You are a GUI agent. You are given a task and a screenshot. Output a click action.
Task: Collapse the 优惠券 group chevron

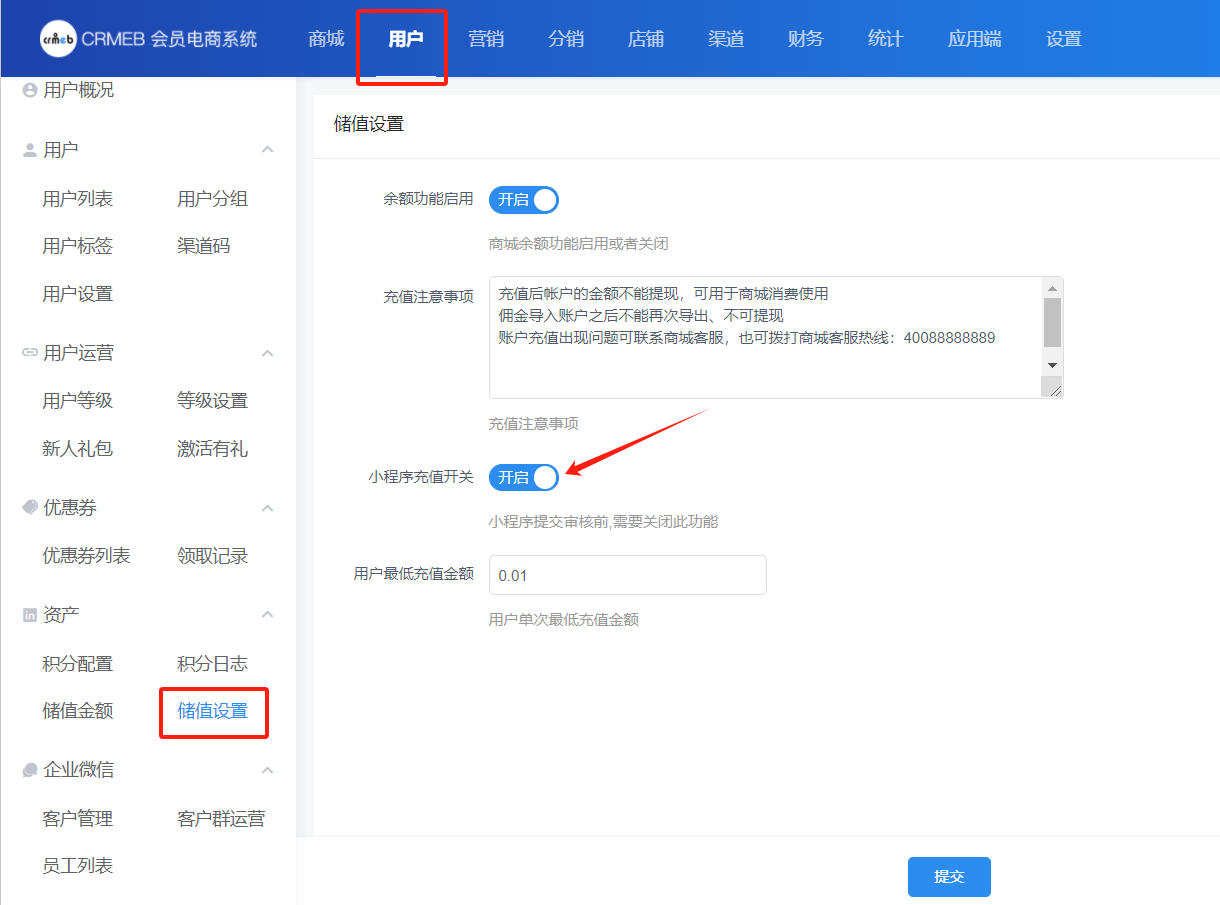pos(267,508)
